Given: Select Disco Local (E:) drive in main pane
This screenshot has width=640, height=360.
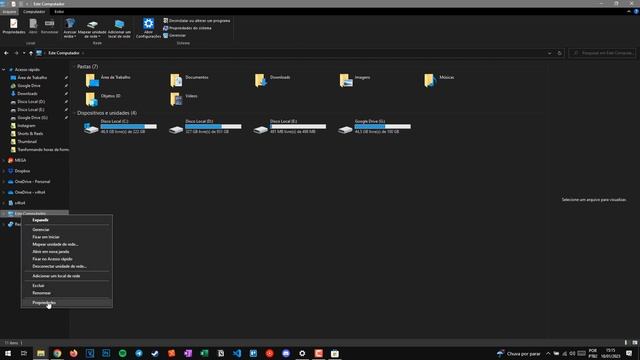Looking at the screenshot, I should click(290, 127).
